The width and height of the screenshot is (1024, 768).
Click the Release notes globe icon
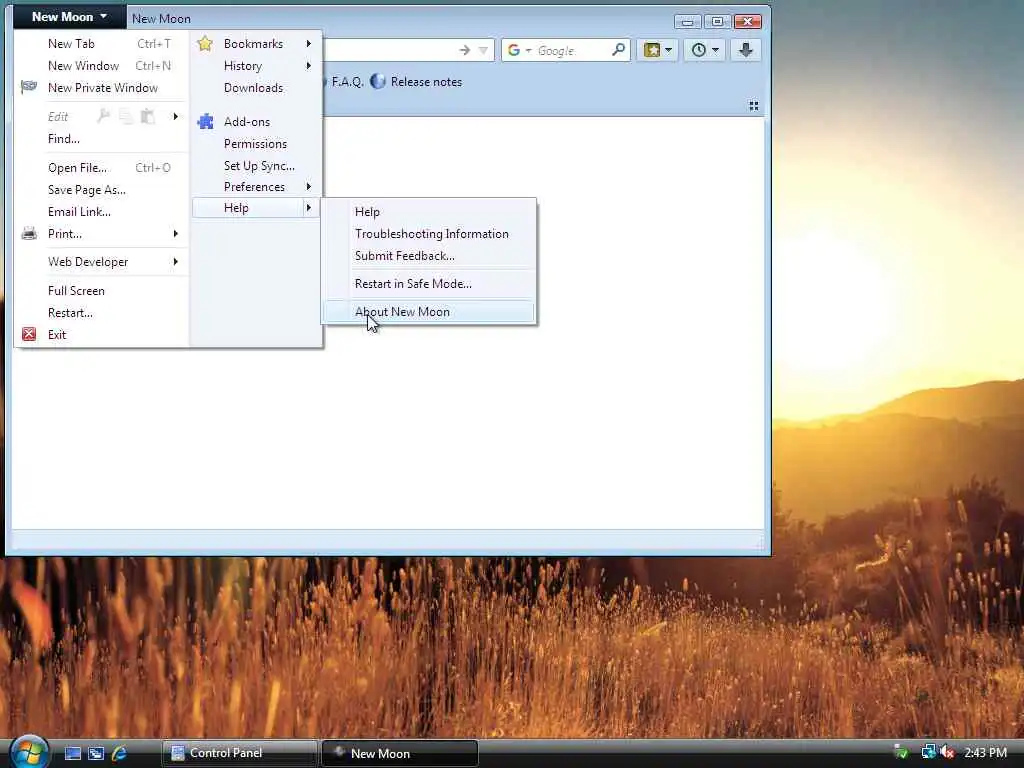(x=377, y=82)
